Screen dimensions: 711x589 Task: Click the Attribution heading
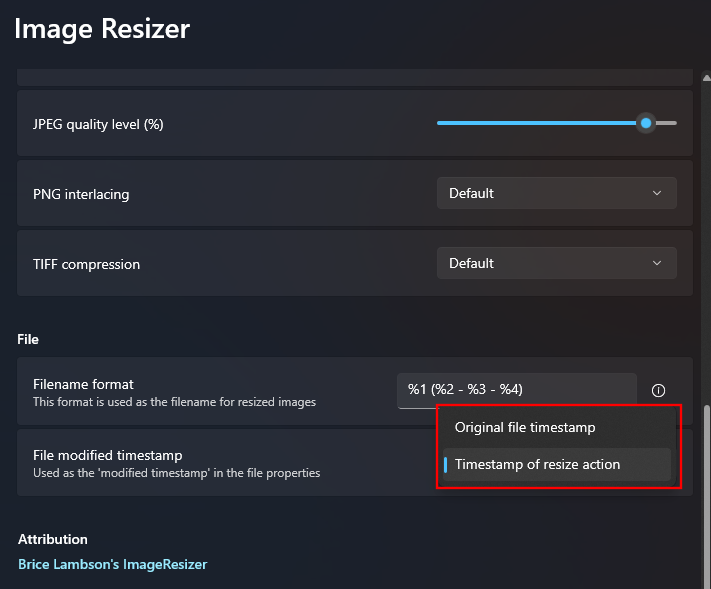coord(52,539)
